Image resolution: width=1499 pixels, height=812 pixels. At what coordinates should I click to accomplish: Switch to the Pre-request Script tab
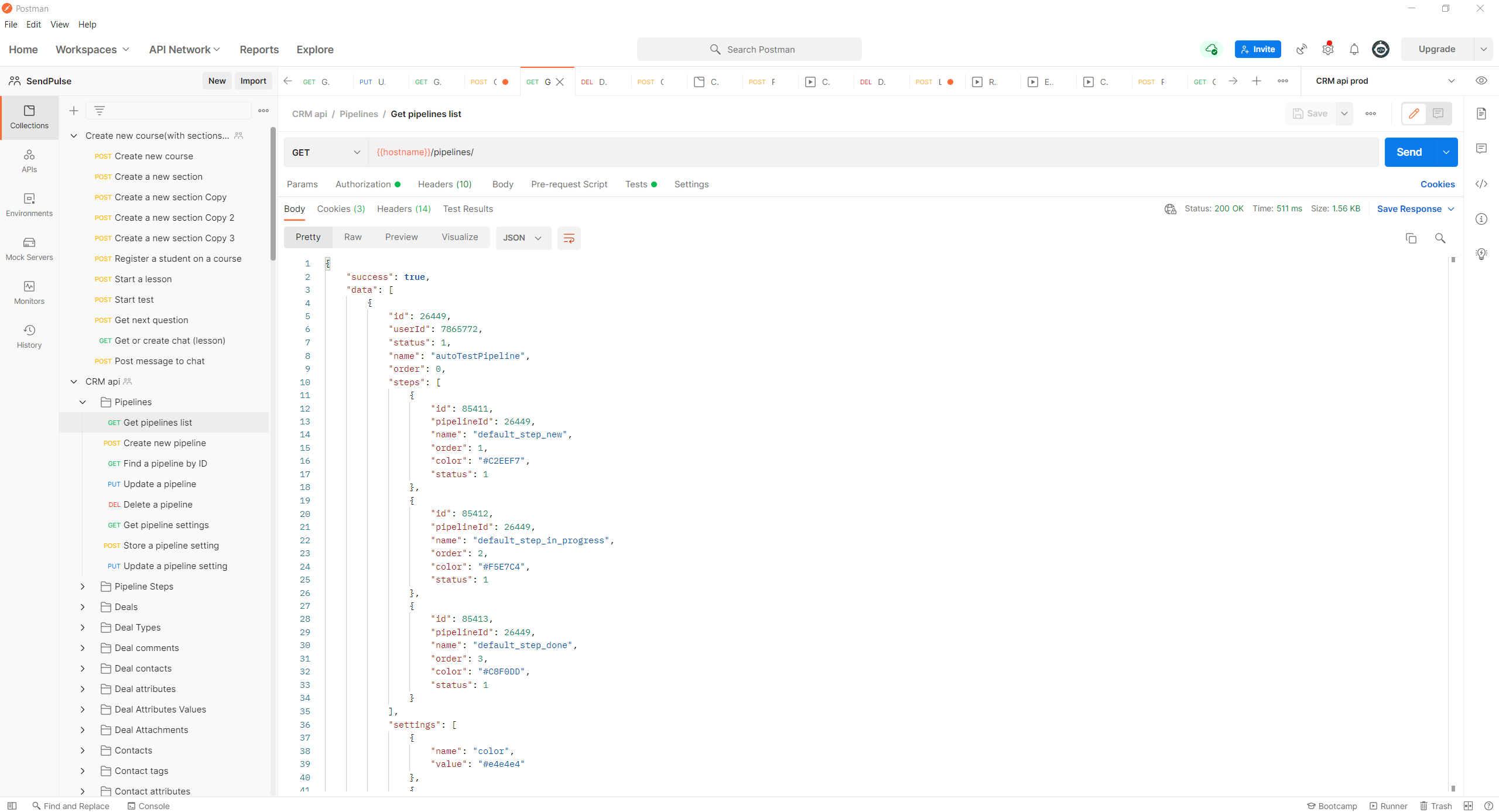[569, 184]
